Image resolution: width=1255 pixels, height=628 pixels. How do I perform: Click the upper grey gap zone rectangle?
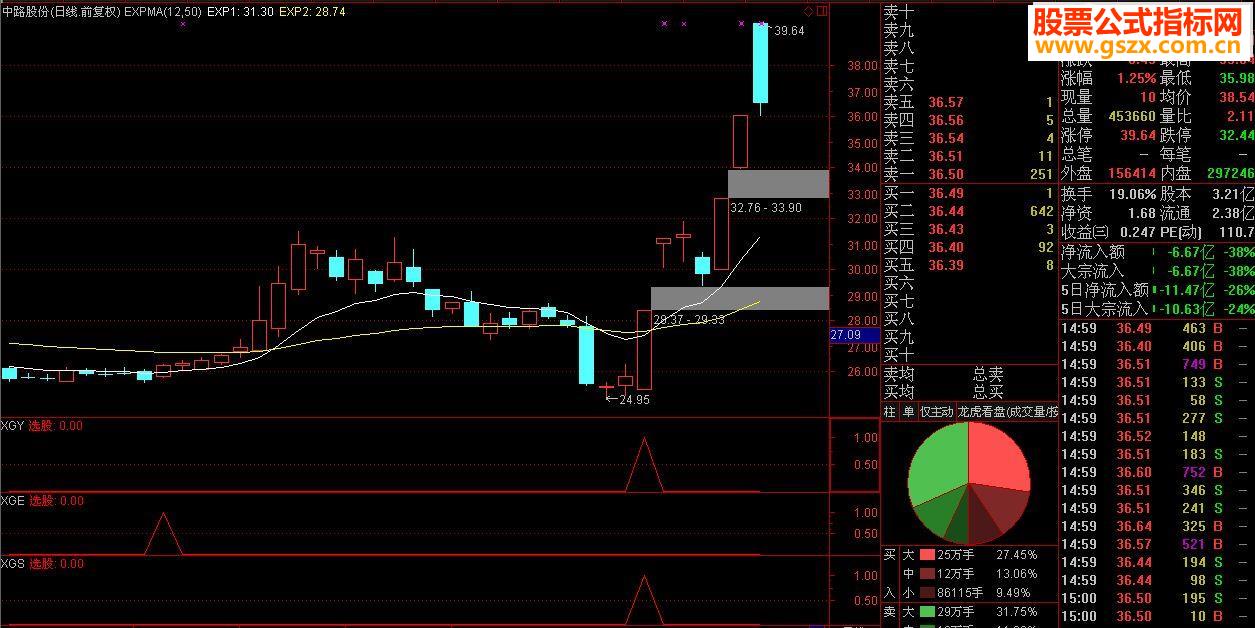[778, 183]
